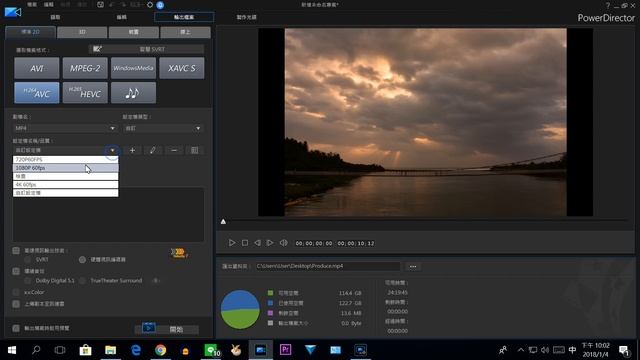
Task: Select the SVRT radio option
Action: (x=27, y=260)
